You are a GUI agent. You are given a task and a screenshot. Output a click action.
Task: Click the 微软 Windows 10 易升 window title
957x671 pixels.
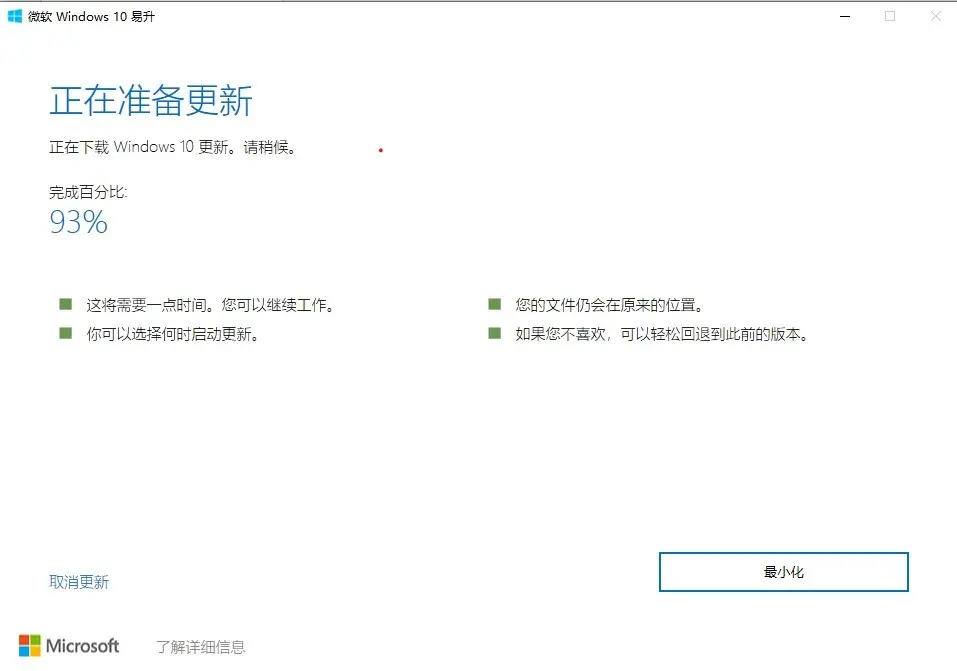tap(92, 17)
